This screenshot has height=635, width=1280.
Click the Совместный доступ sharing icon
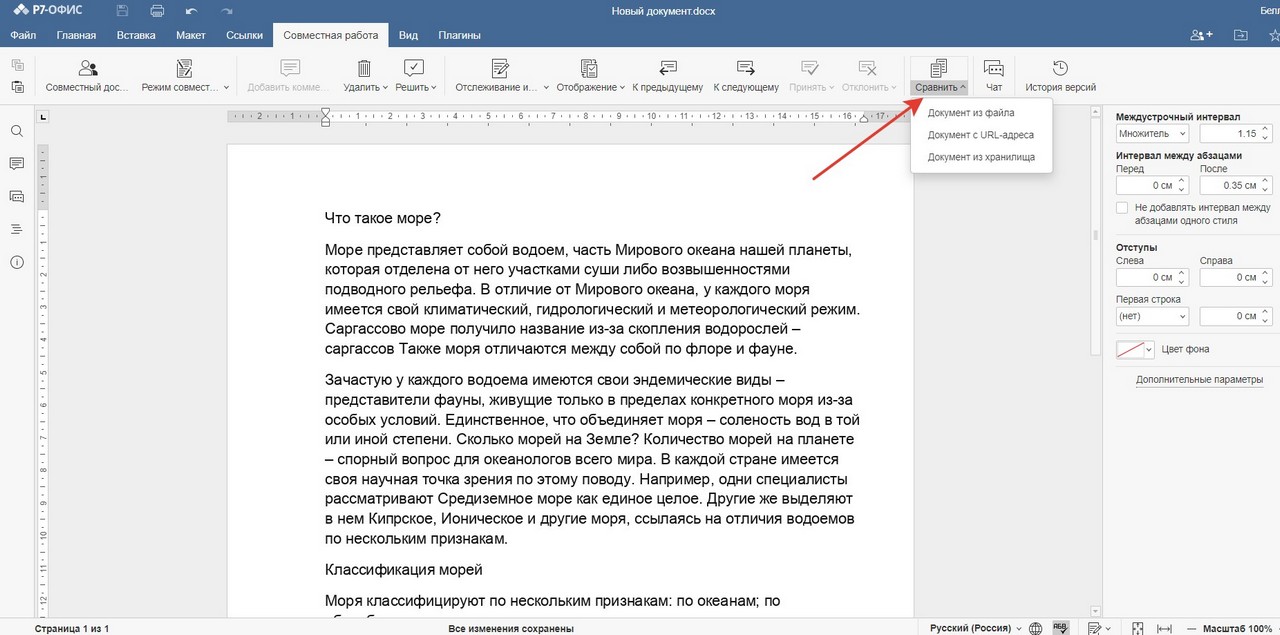pyautogui.click(x=88, y=75)
